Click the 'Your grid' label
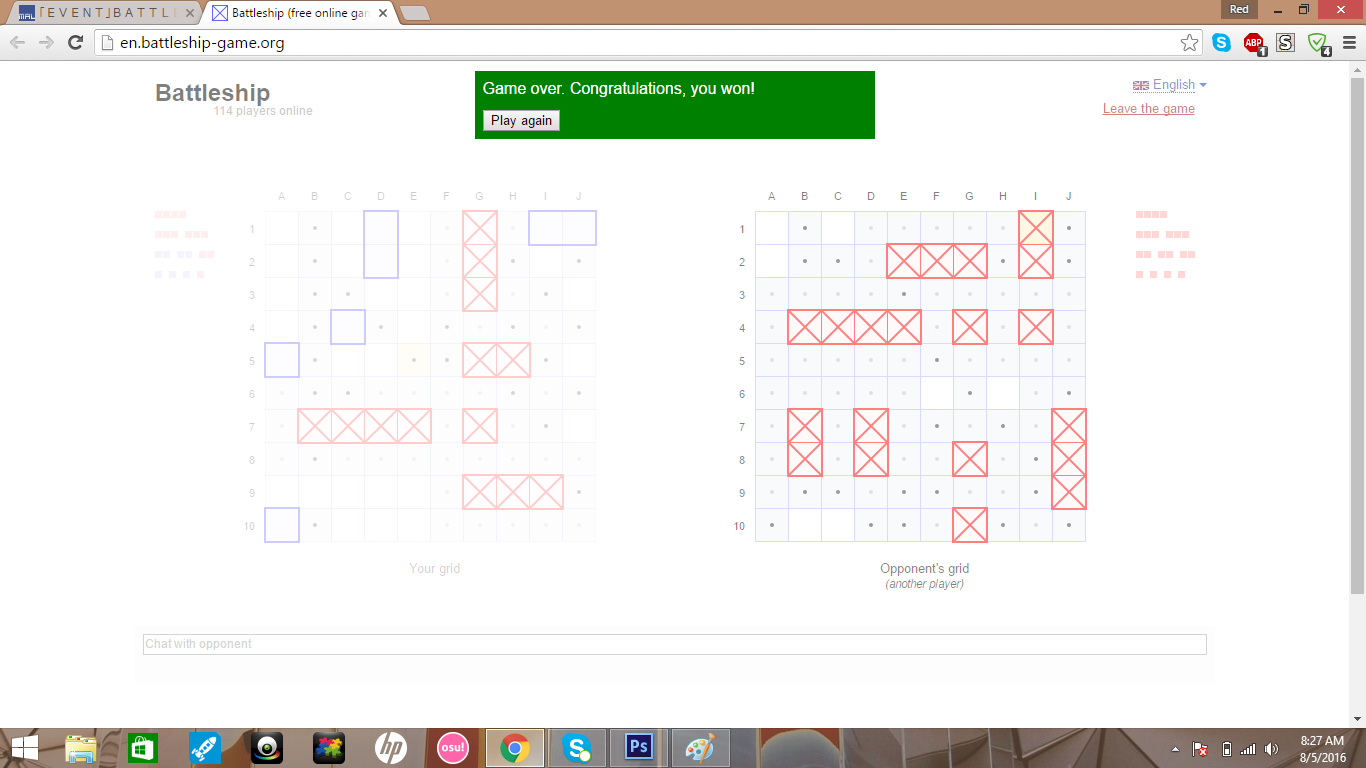Viewport: 1366px width, 768px height. point(434,569)
